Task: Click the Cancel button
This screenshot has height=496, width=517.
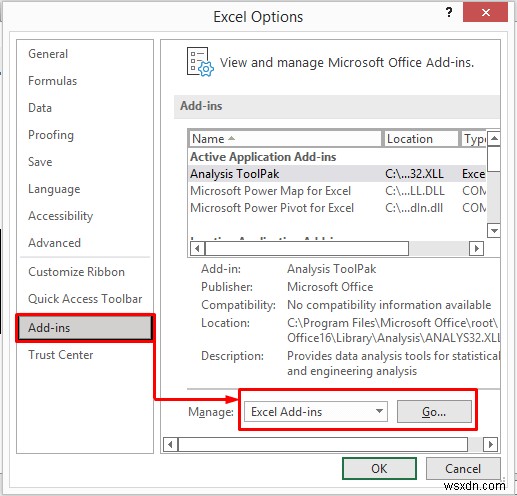Action: (463, 468)
